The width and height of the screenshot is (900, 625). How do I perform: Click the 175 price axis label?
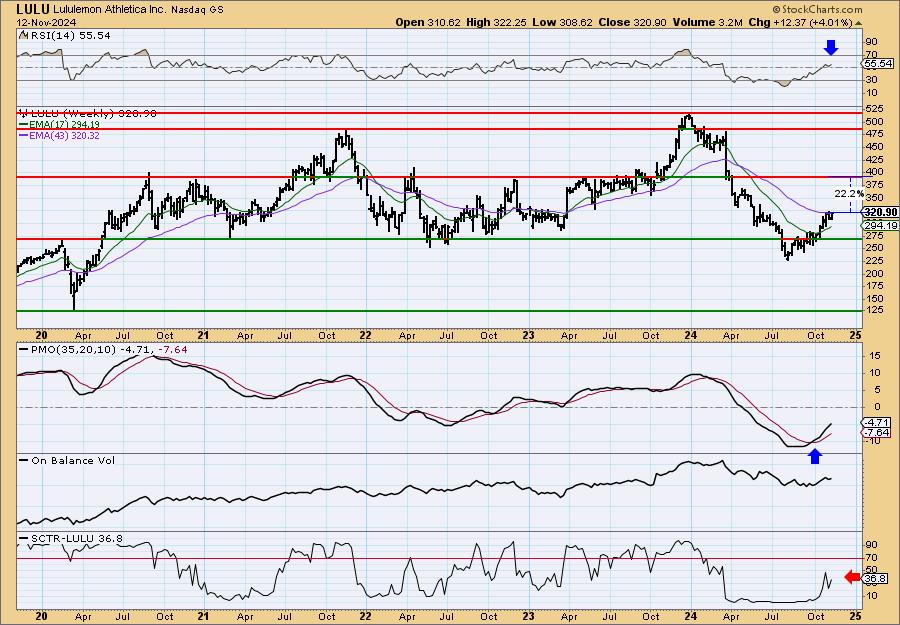874,286
